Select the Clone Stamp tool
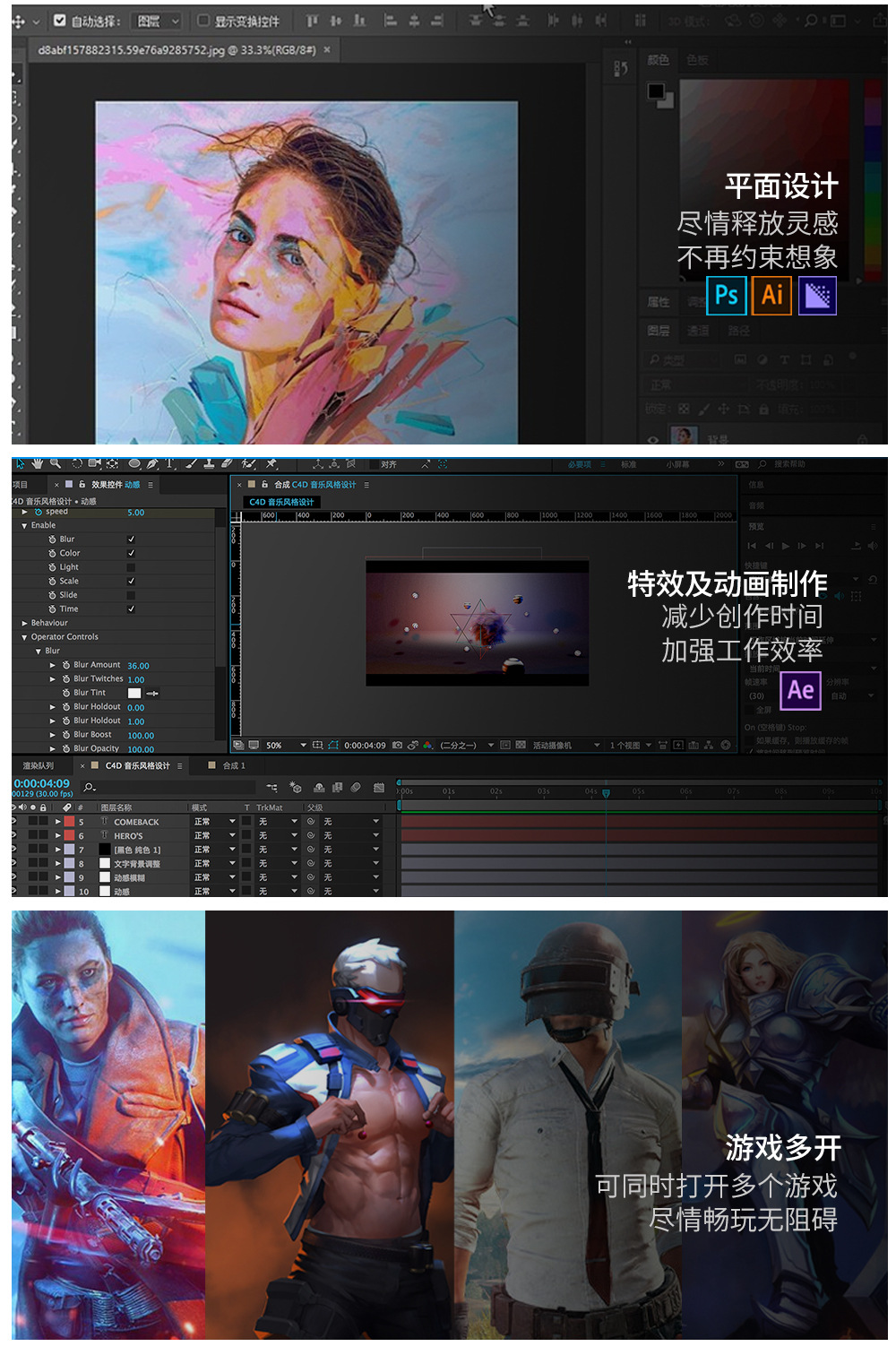896x1355 pixels. (209, 464)
